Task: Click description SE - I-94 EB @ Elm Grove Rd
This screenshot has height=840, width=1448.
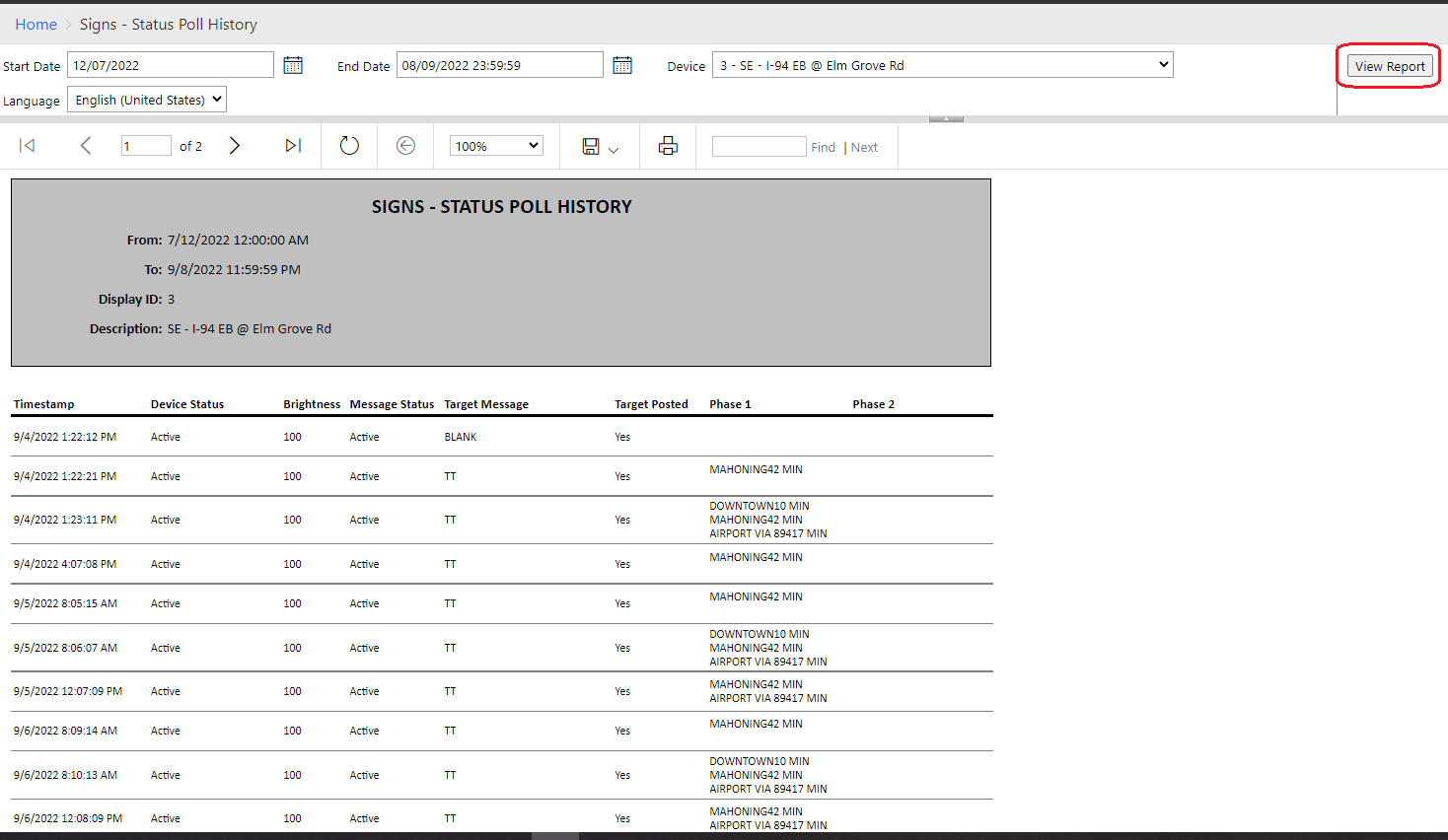Action: click(250, 328)
